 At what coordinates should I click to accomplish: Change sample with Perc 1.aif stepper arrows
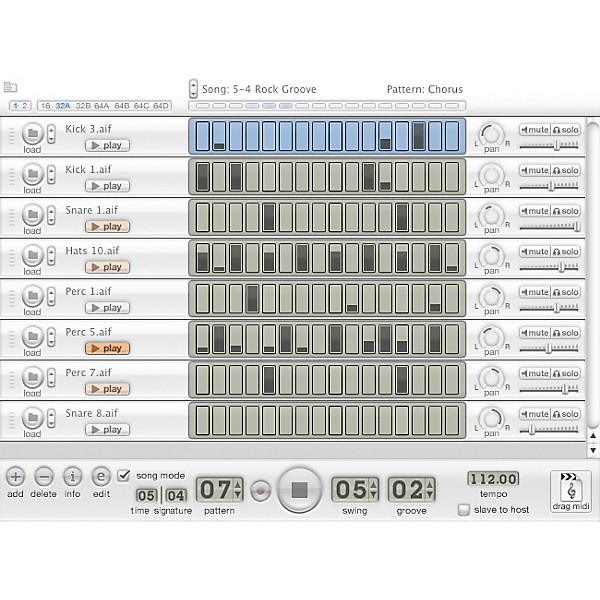pyautogui.click(x=51, y=297)
